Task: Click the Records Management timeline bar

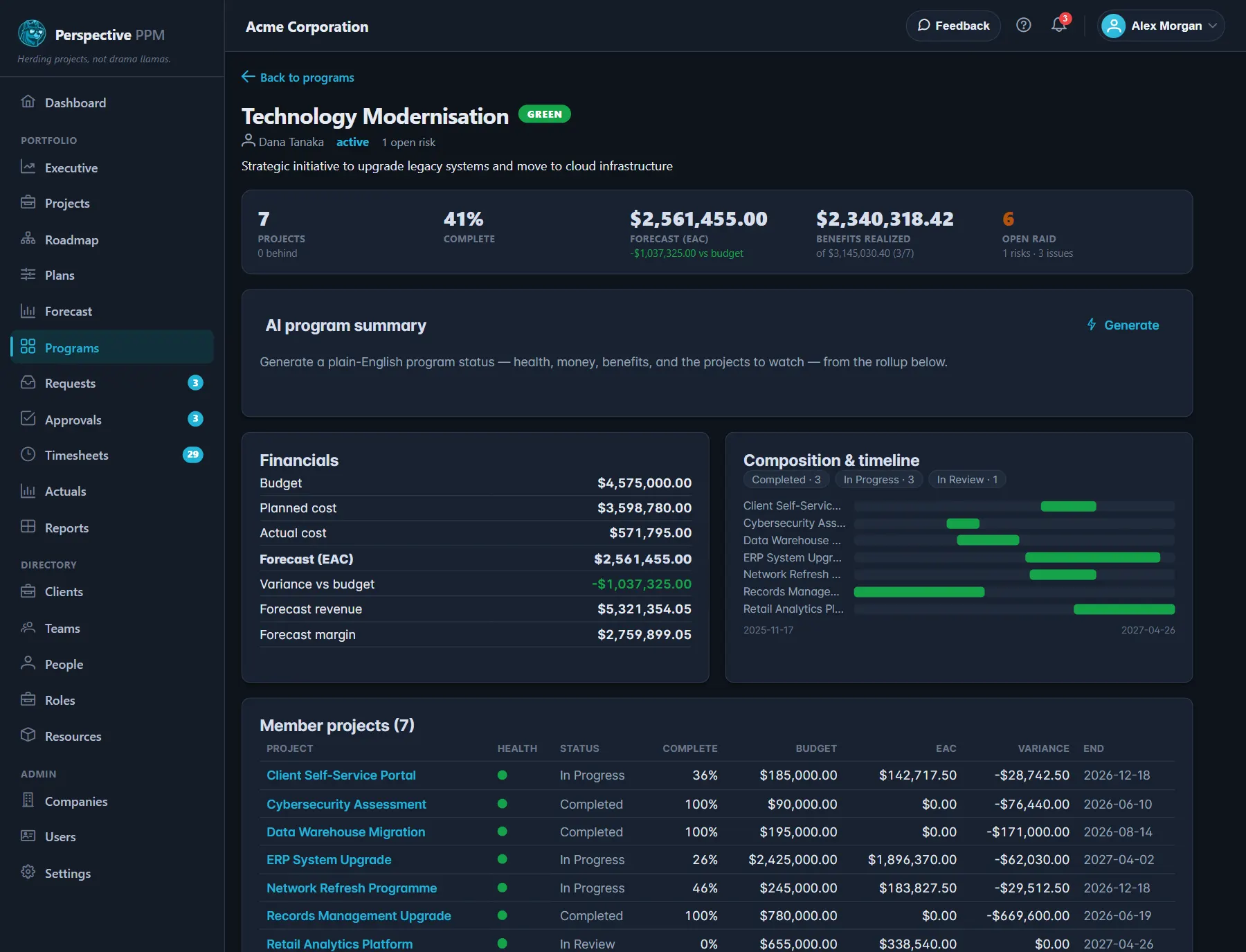Action: click(x=919, y=592)
